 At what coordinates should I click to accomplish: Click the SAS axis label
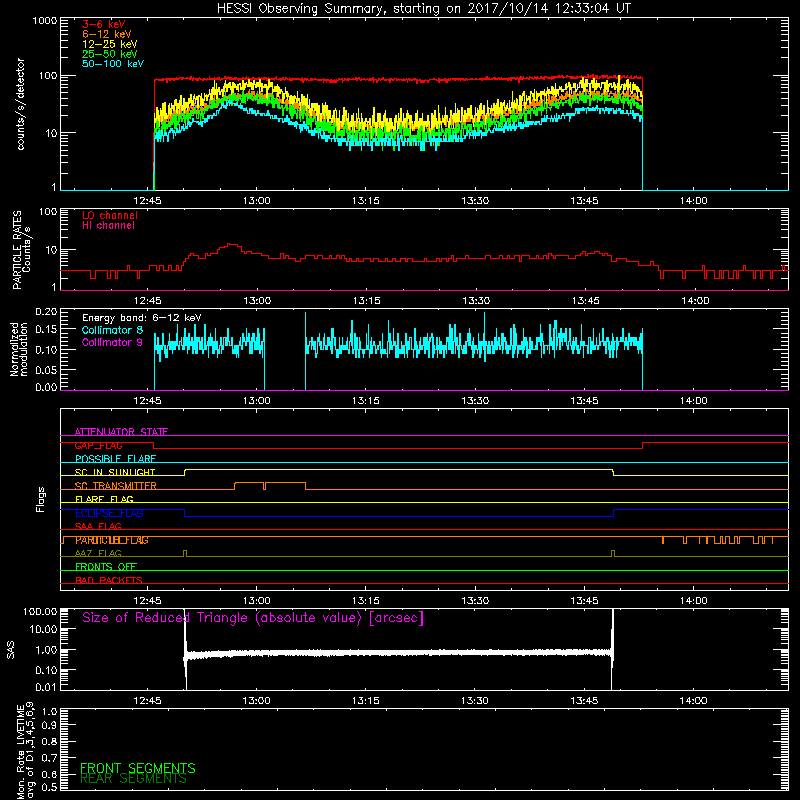(11, 650)
